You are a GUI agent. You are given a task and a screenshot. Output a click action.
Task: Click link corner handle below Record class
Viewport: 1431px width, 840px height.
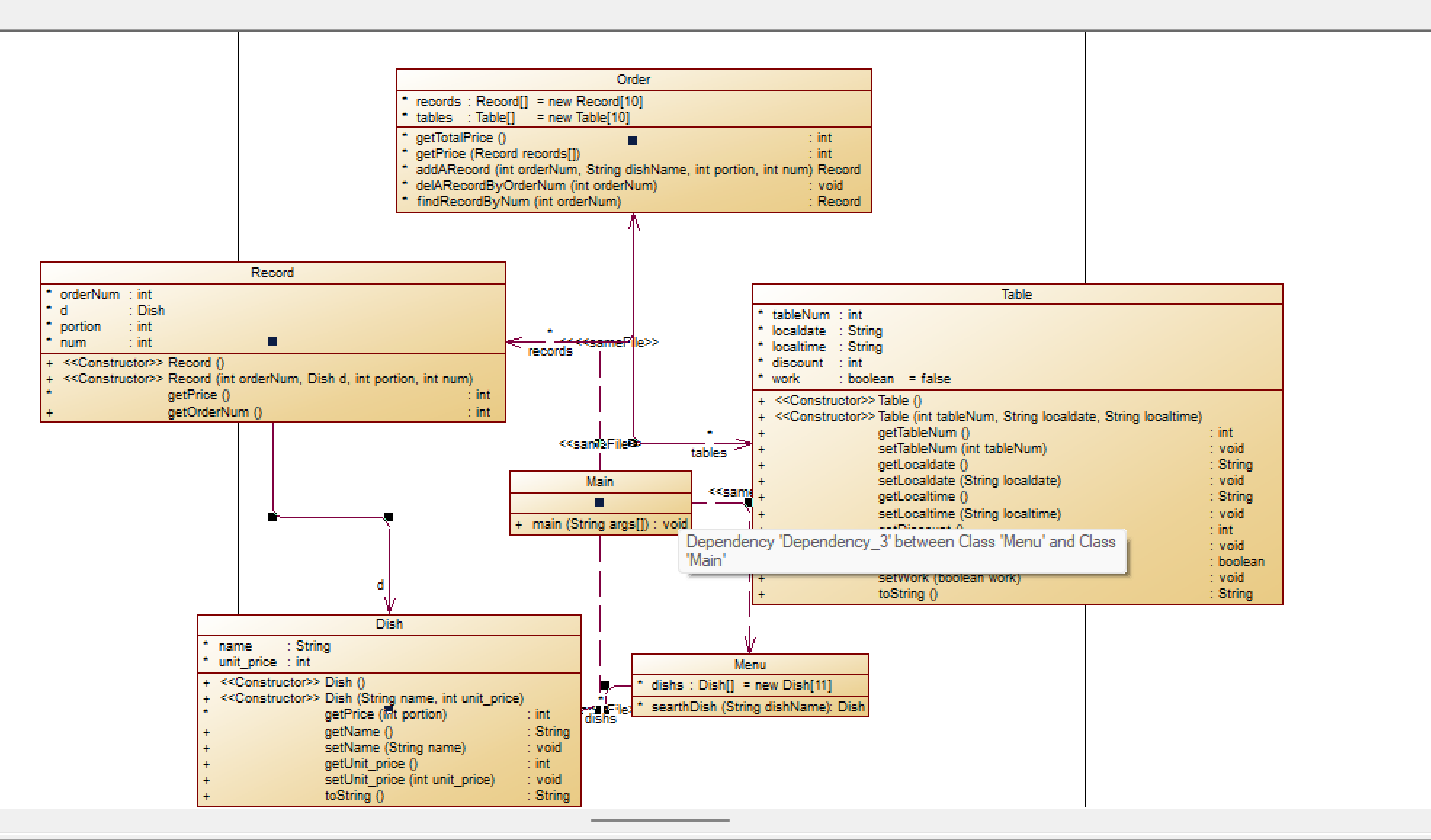coord(272,517)
